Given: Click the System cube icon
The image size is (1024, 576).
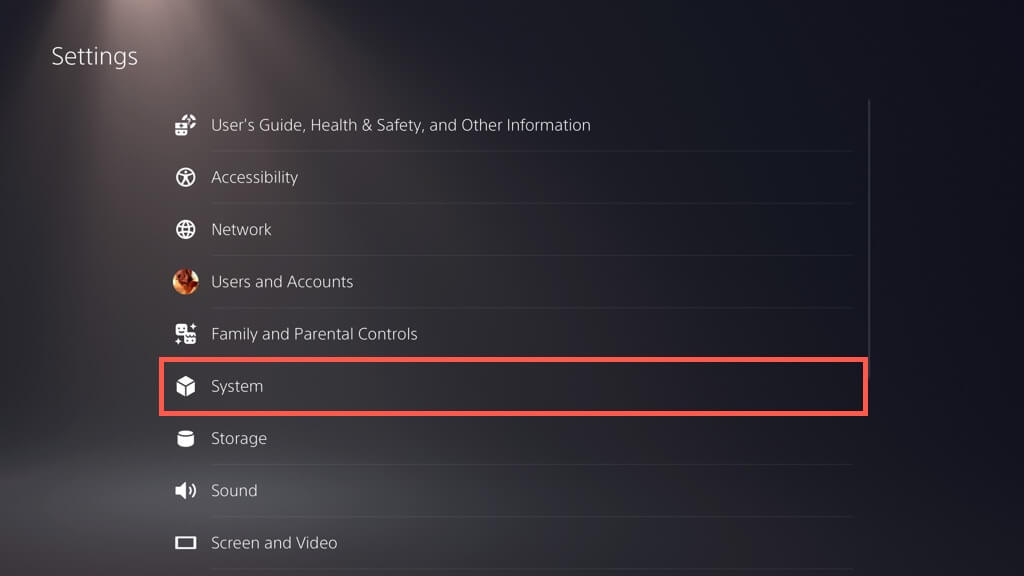Looking at the screenshot, I should click(x=186, y=386).
